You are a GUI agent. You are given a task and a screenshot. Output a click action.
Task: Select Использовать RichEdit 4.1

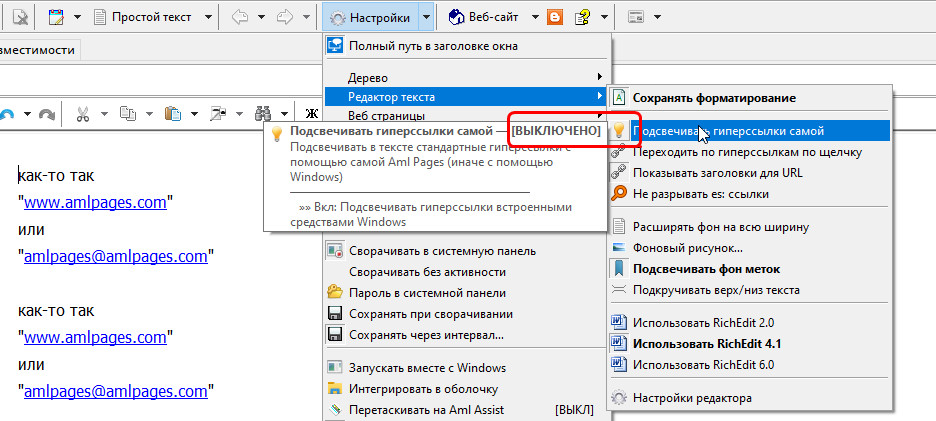click(750, 344)
